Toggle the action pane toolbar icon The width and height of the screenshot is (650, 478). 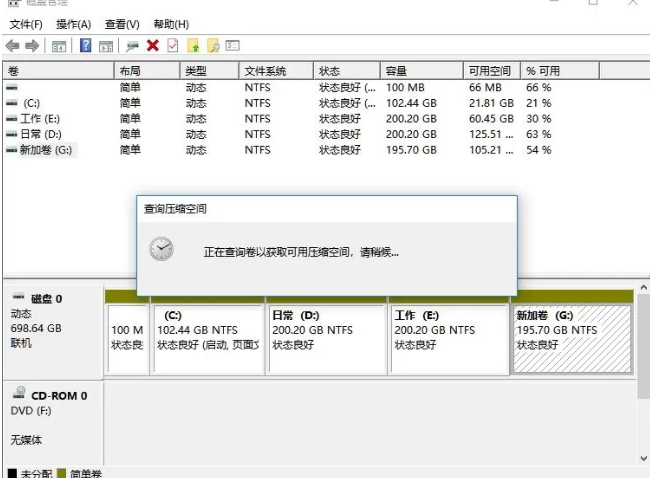106,46
